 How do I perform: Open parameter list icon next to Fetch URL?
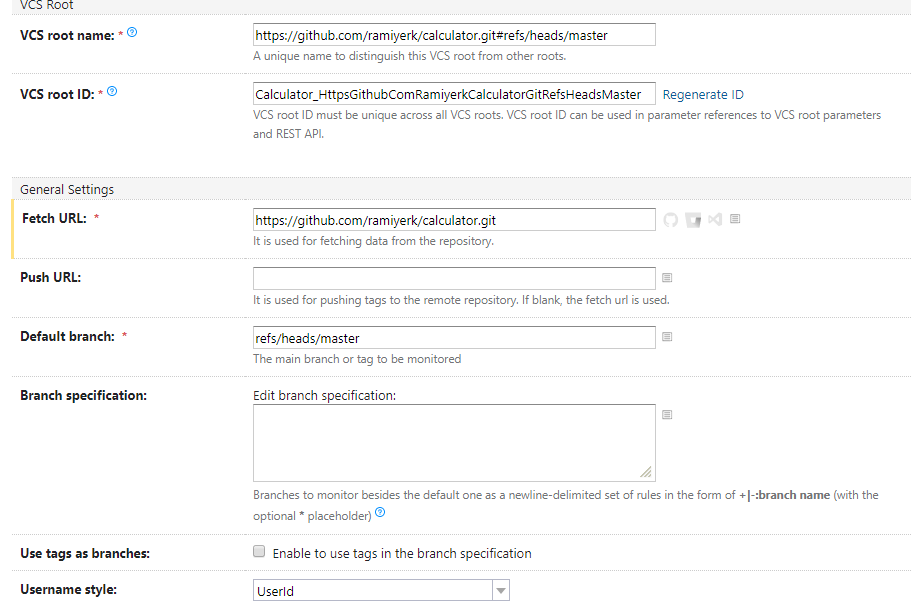735,219
